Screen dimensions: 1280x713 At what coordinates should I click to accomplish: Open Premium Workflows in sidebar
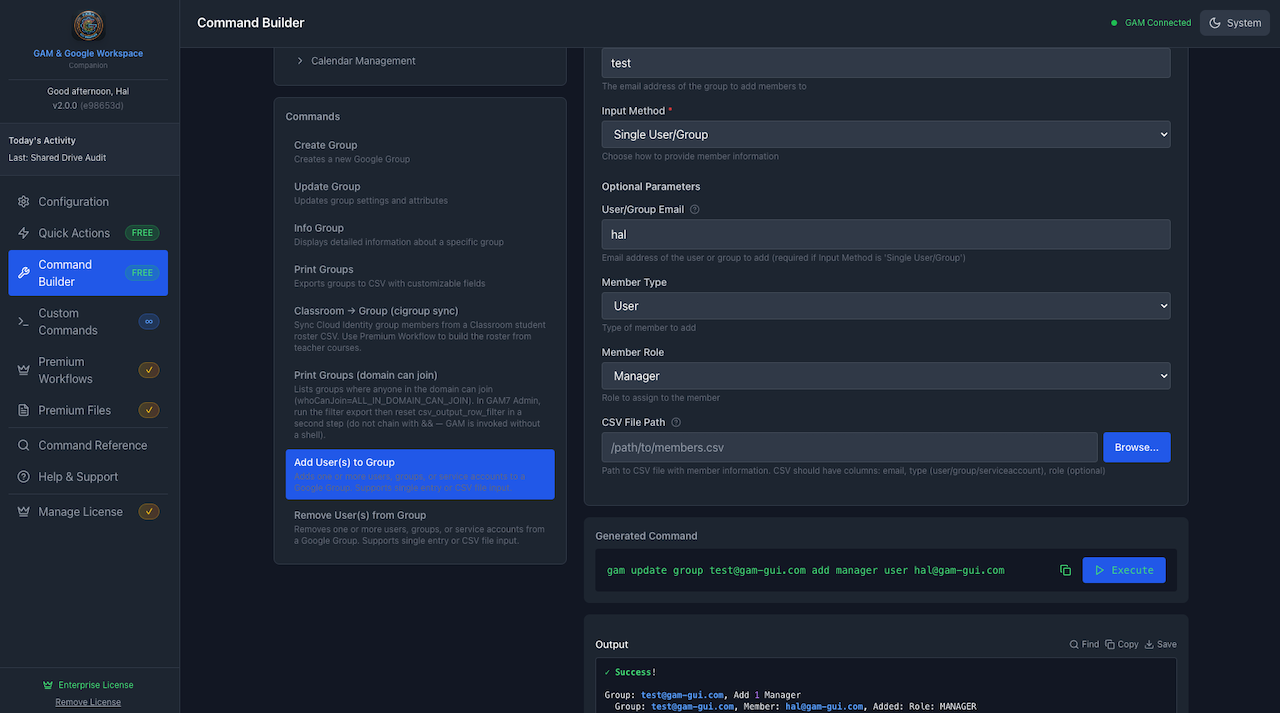[x=88, y=370]
